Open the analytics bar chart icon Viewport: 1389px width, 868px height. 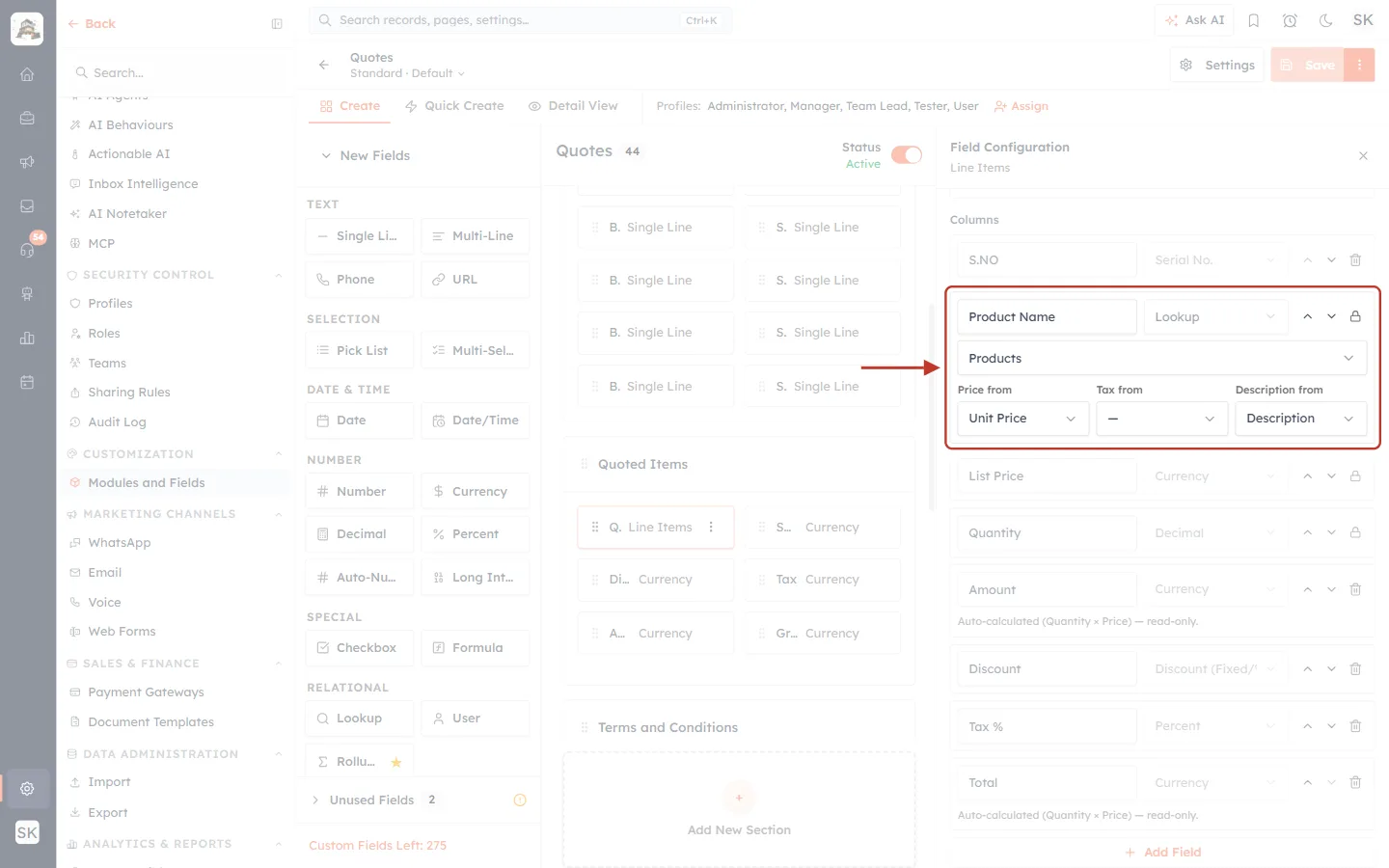point(27,338)
